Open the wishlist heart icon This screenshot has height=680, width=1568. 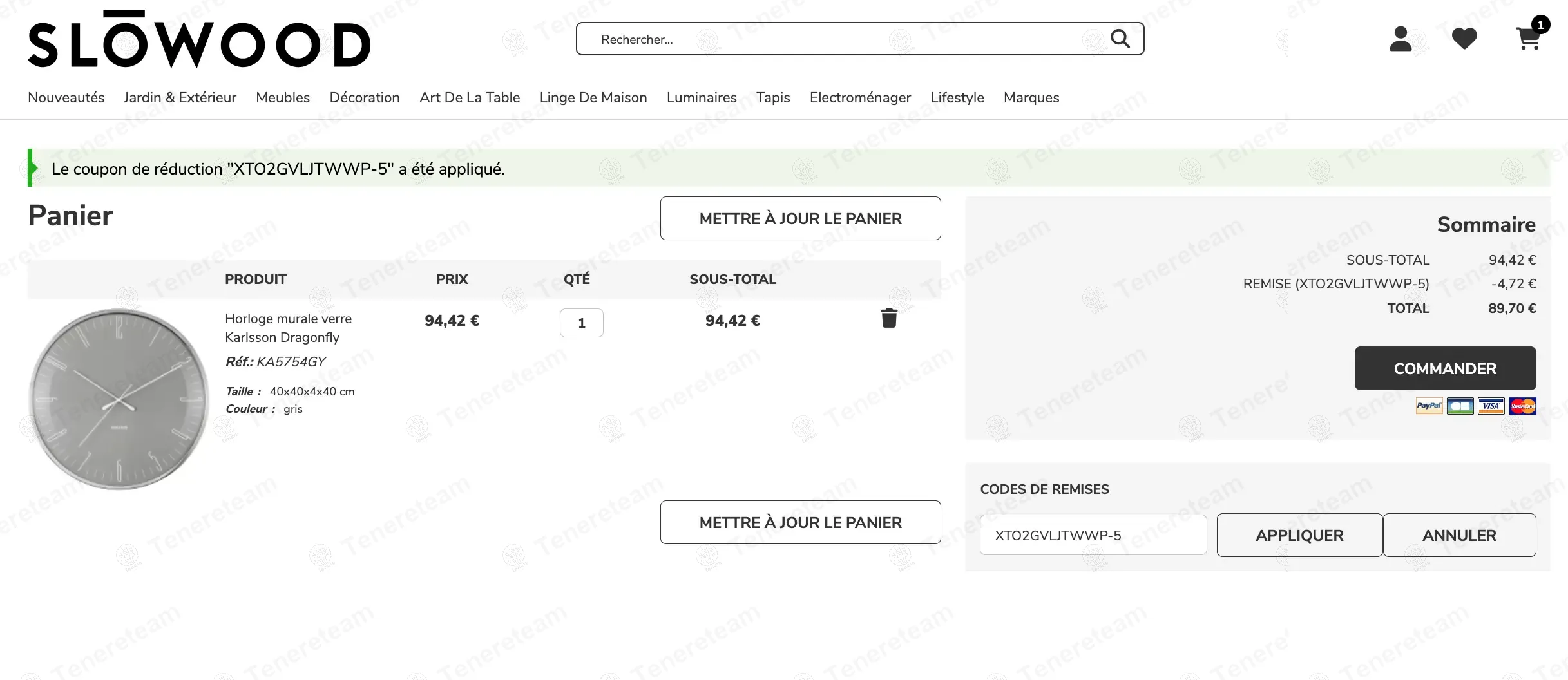click(1464, 39)
